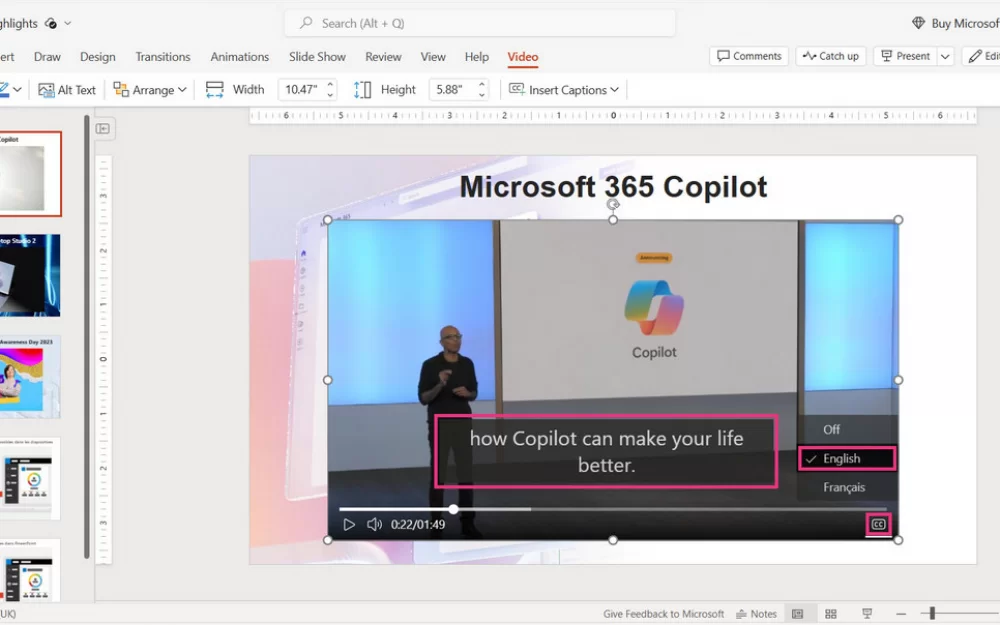This screenshot has width=1000, height=625.
Task: Open the Comments pane
Action: click(x=749, y=56)
